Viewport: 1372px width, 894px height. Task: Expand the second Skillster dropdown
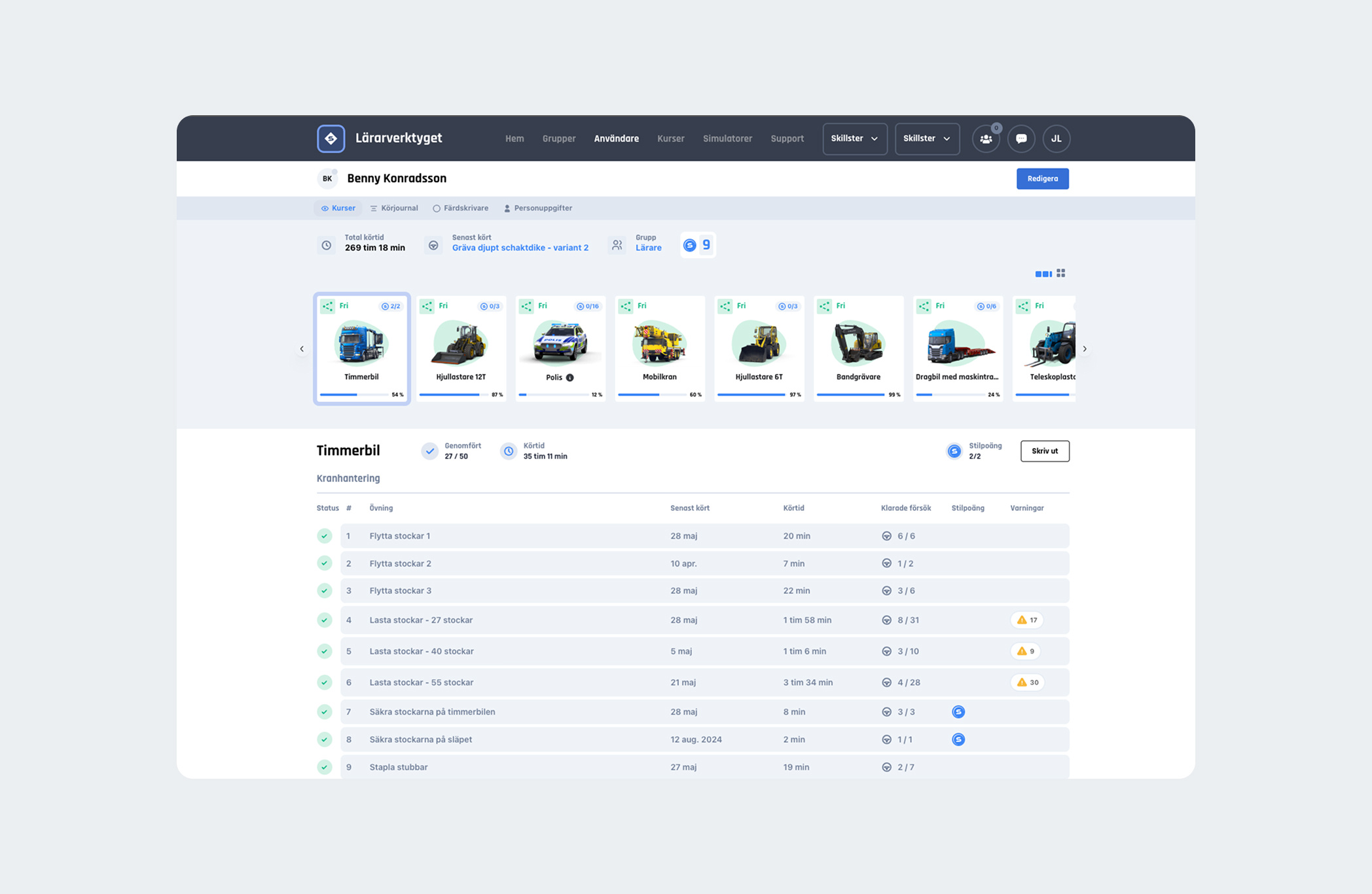coord(927,139)
